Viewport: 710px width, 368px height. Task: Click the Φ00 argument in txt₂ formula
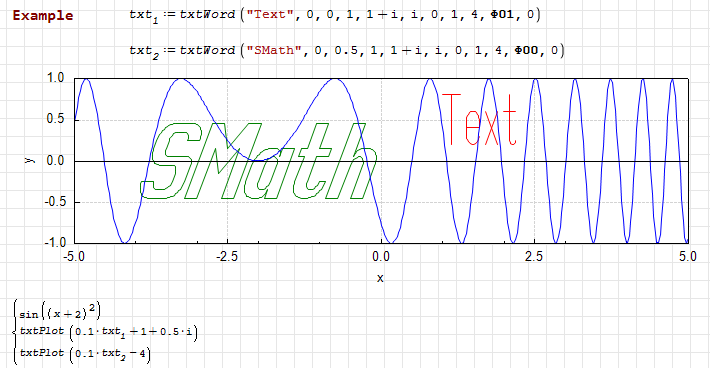point(527,50)
